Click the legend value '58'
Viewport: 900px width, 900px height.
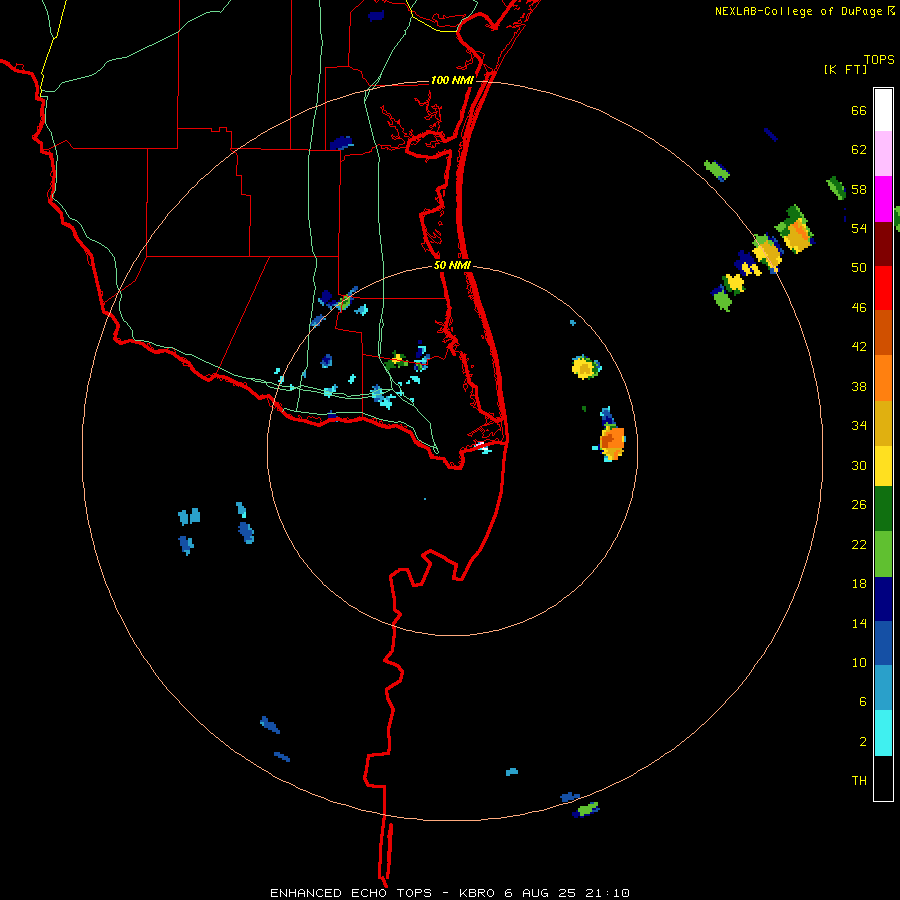coord(859,189)
